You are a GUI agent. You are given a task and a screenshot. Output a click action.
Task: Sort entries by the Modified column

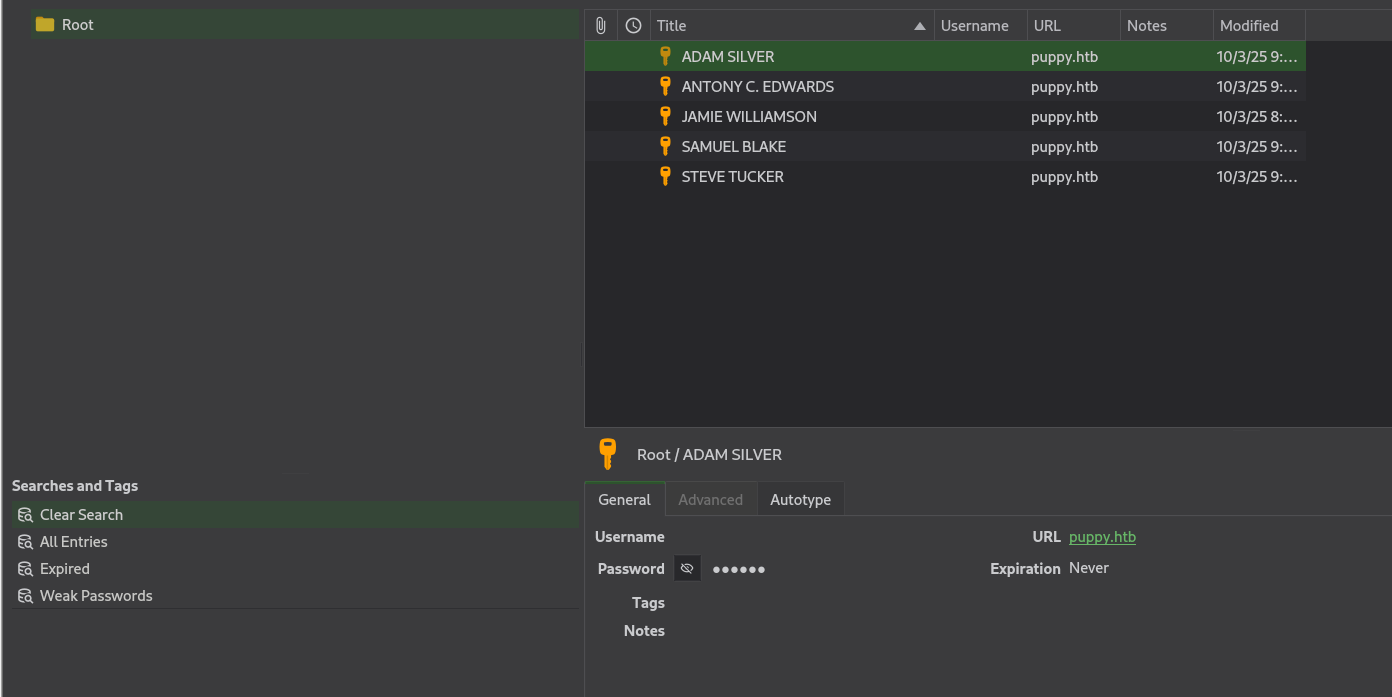click(1249, 26)
